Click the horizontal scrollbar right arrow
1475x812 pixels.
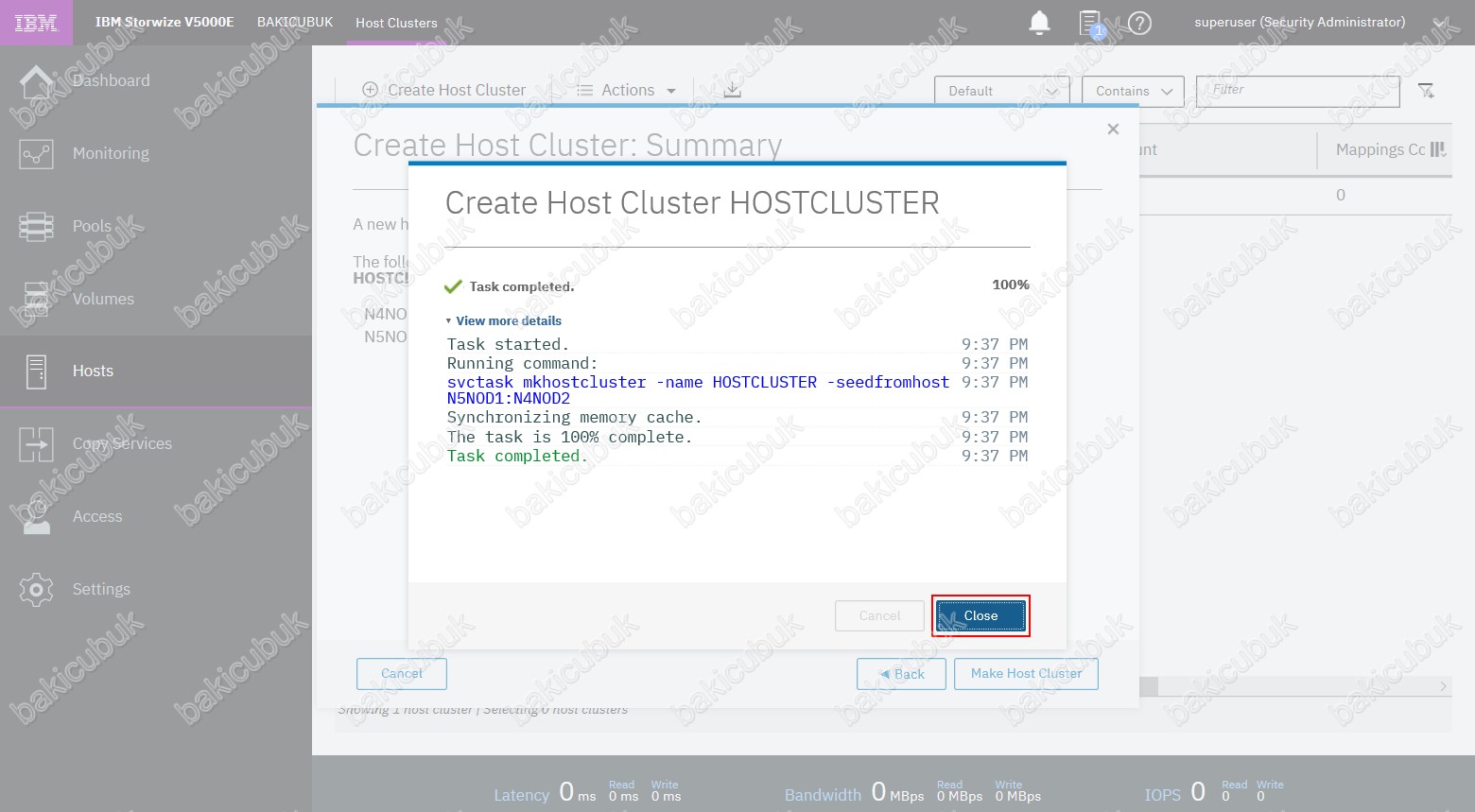pyautogui.click(x=1443, y=686)
